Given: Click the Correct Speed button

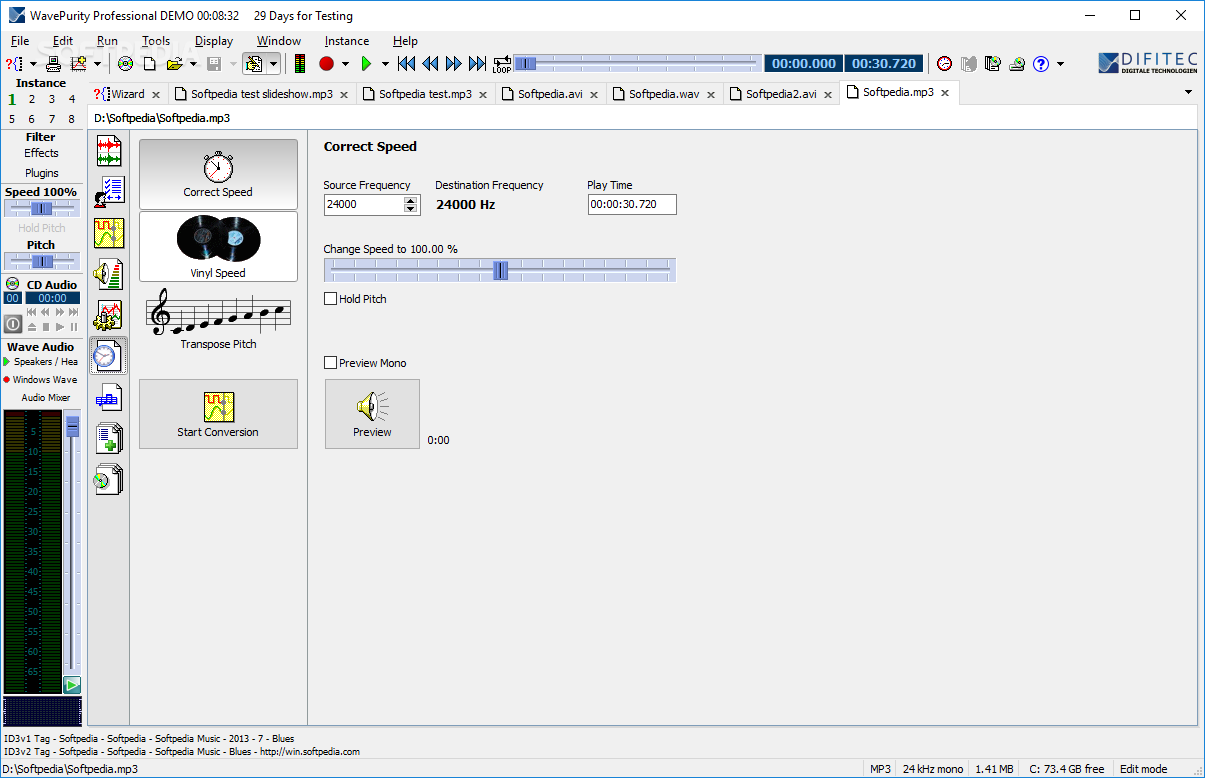Looking at the screenshot, I should point(218,173).
